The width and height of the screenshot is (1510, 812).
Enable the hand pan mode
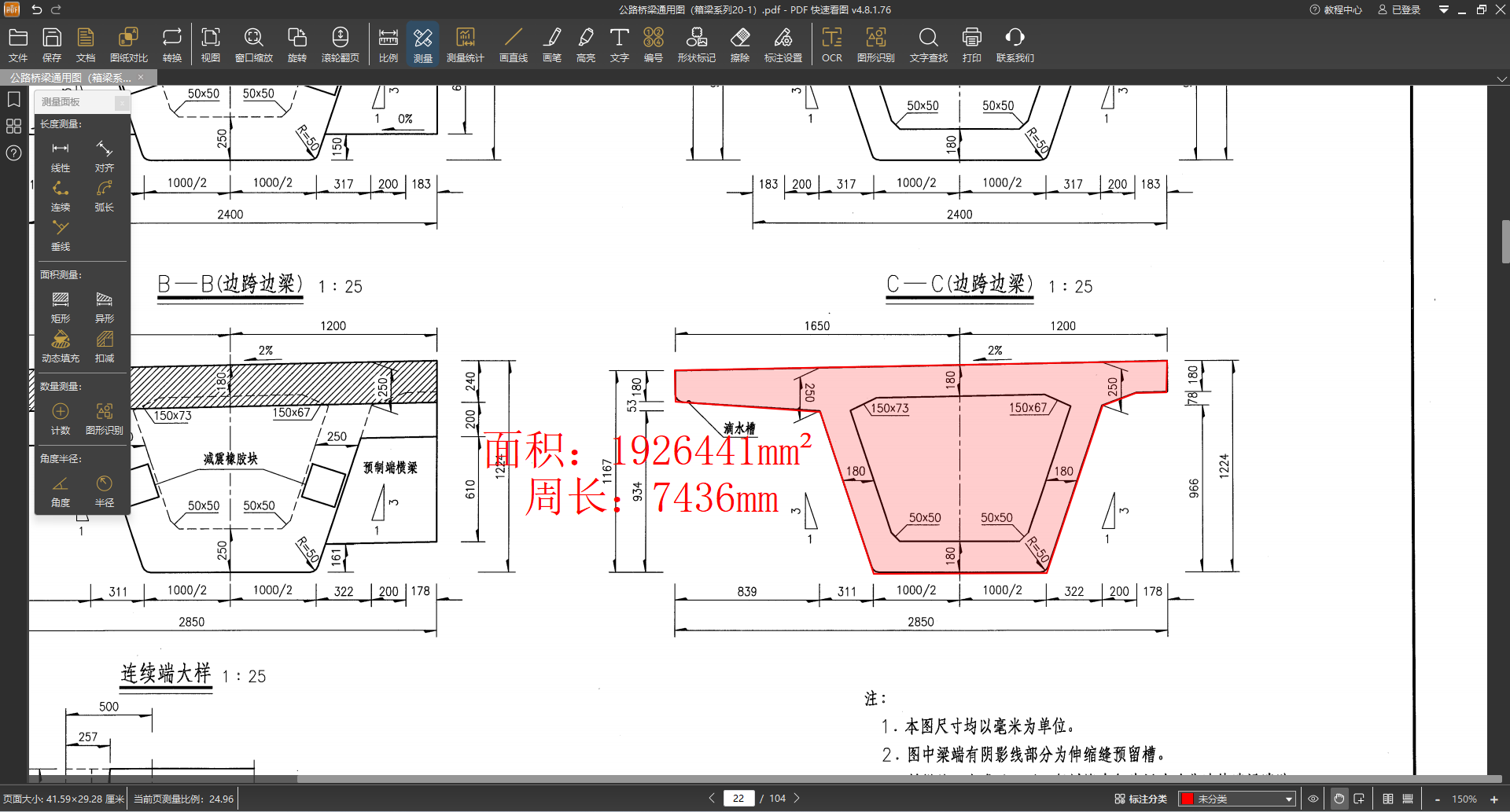click(1339, 799)
